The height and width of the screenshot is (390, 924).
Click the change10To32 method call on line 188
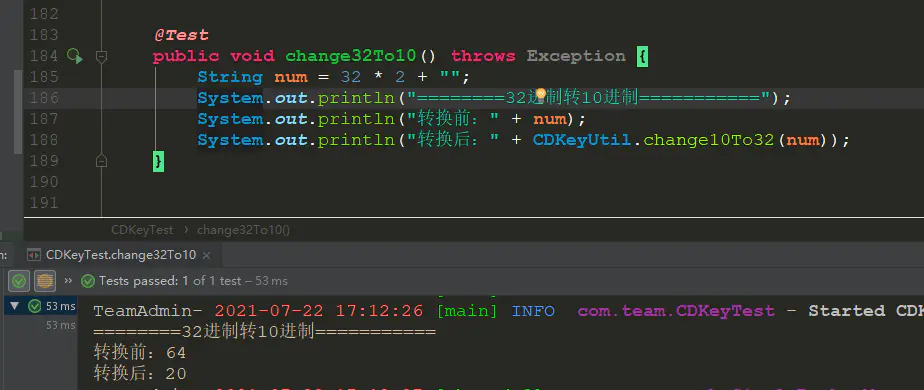click(x=709, y=140)
